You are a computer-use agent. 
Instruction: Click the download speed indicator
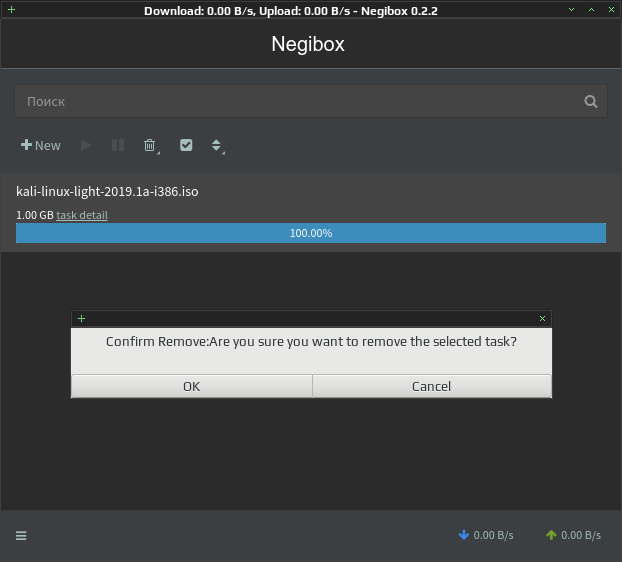point(486,535)
